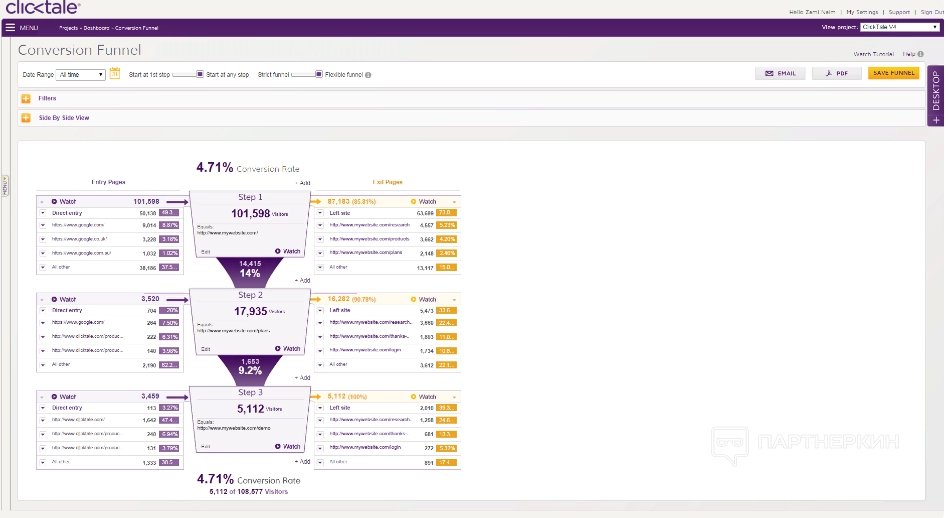Expand the mywebsite.com/plans exit row
The image size is (950, 518).
pyautogui.click(x=321, y=253)
